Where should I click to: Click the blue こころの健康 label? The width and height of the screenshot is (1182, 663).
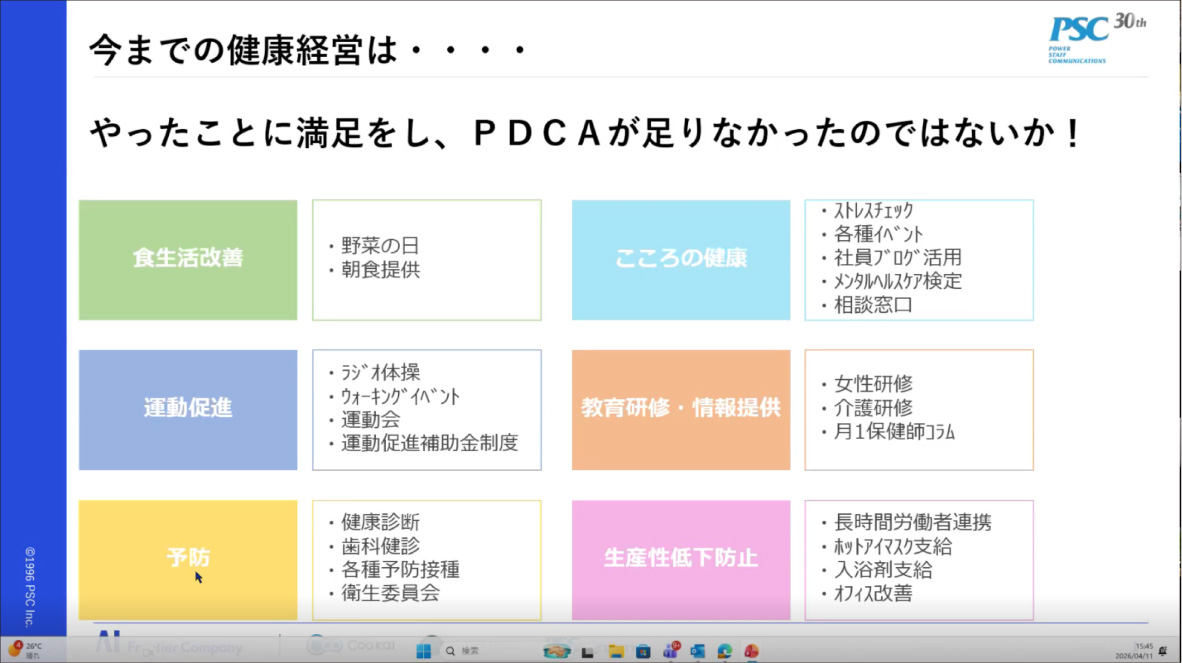click(x=680, y=259)
